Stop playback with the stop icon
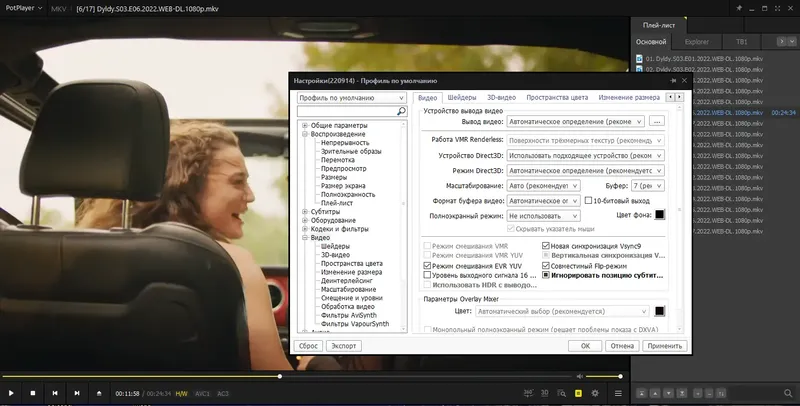This screenshot has width=800, height=406. 33,393
